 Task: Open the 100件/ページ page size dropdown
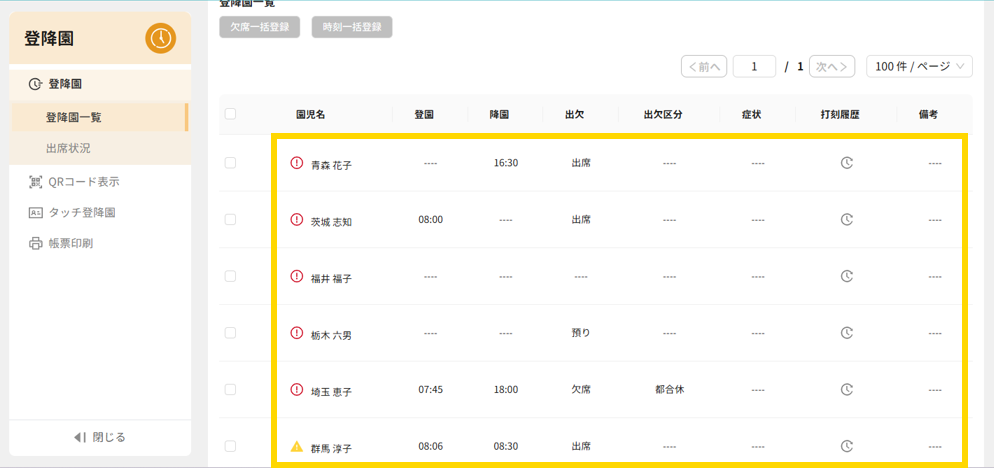[x=919, y=67]
